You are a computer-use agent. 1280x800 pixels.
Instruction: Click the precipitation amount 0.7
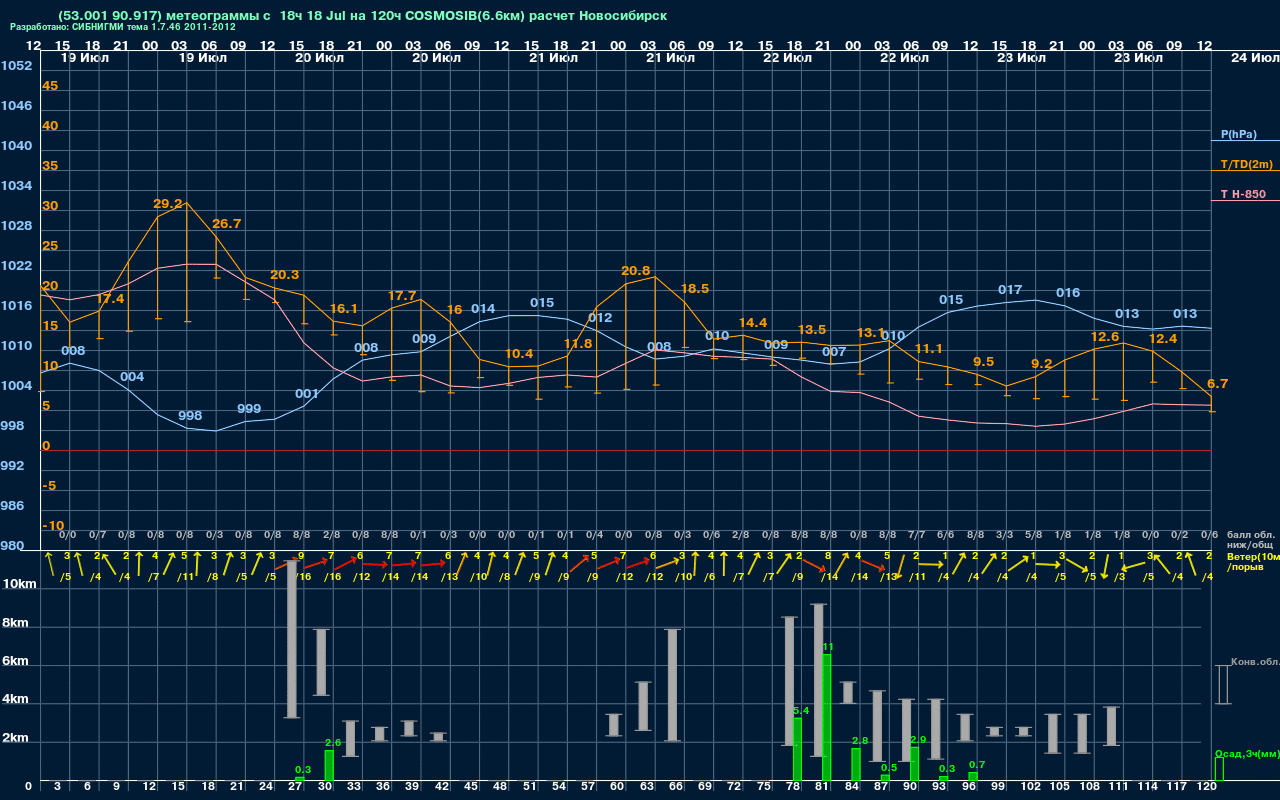click(x=977, y=765)
